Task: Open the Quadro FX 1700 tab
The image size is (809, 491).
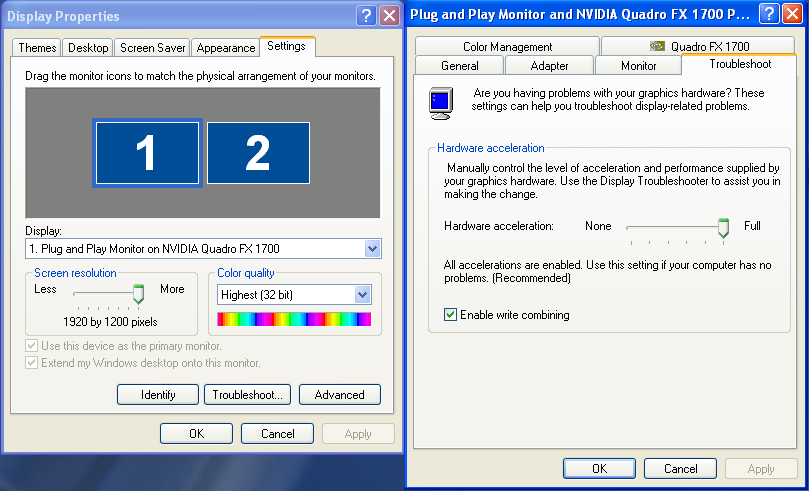Action: point(698,47)
